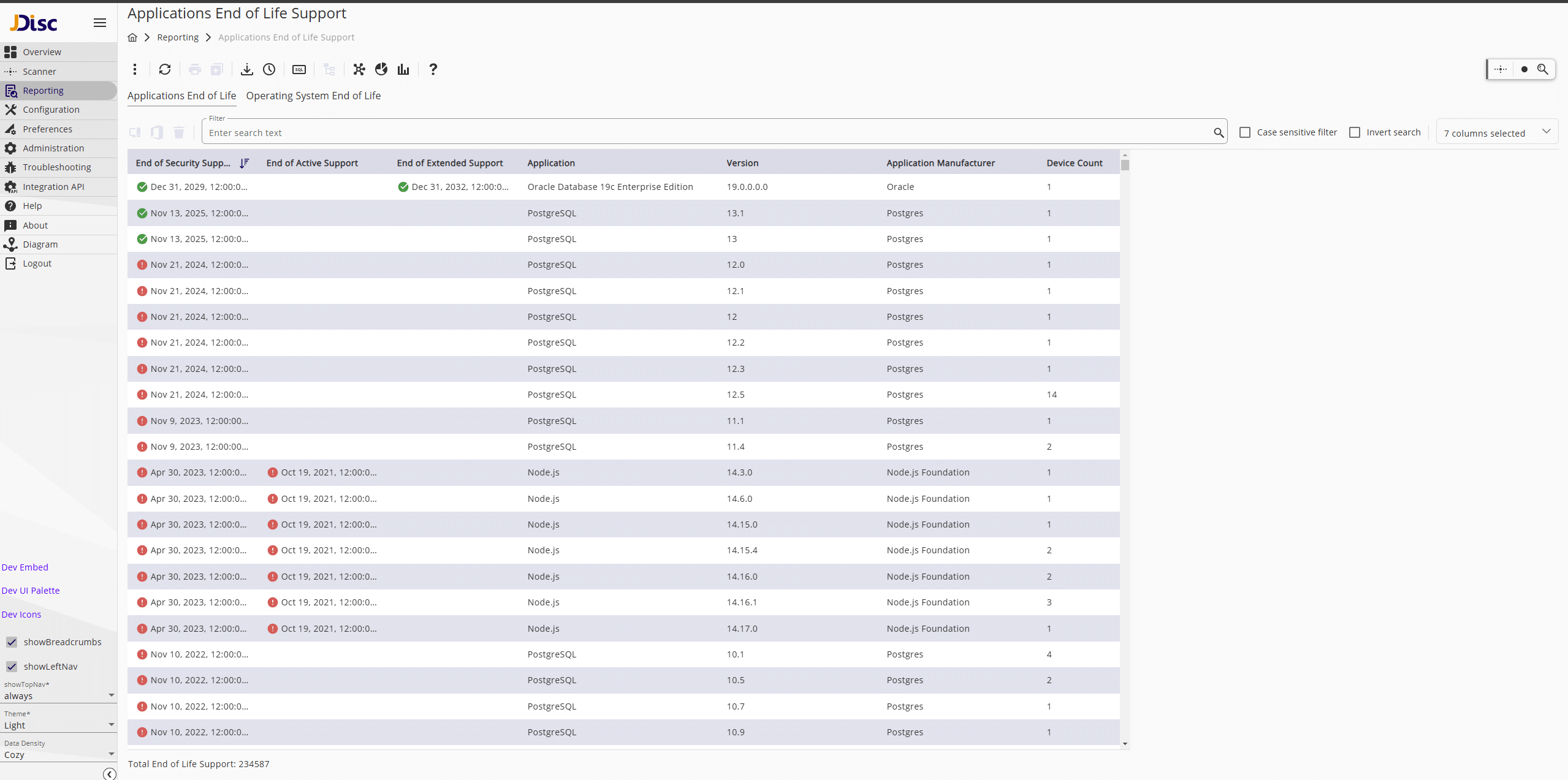Expand the Data Density Cozy dropdown
1568x780 pixels.
(x=58, y=754)
